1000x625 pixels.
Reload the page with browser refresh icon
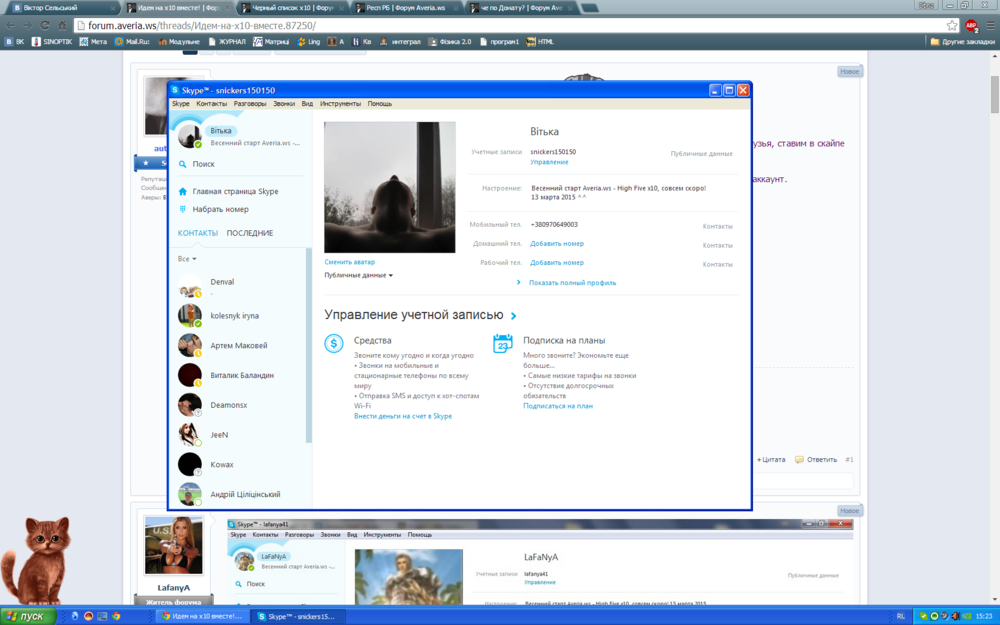point(63,25)
